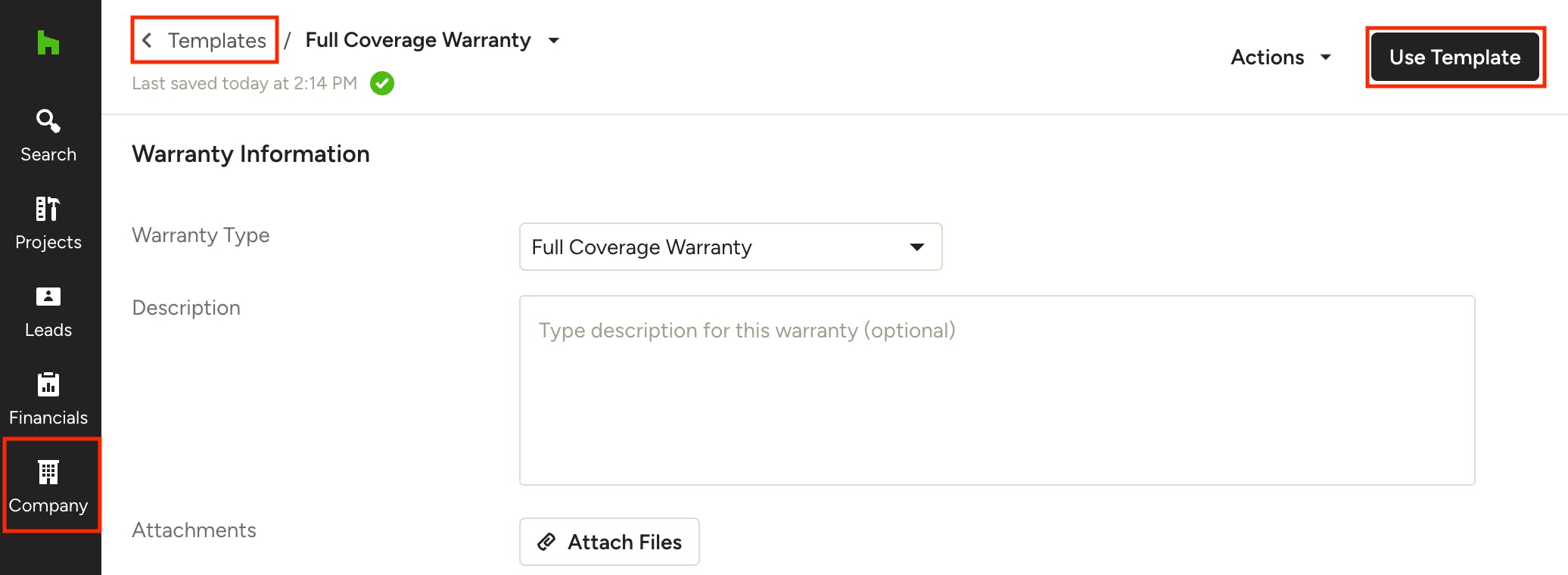Go to Leads using the contact card icon

pyautogui.click(x=48, y=297)
